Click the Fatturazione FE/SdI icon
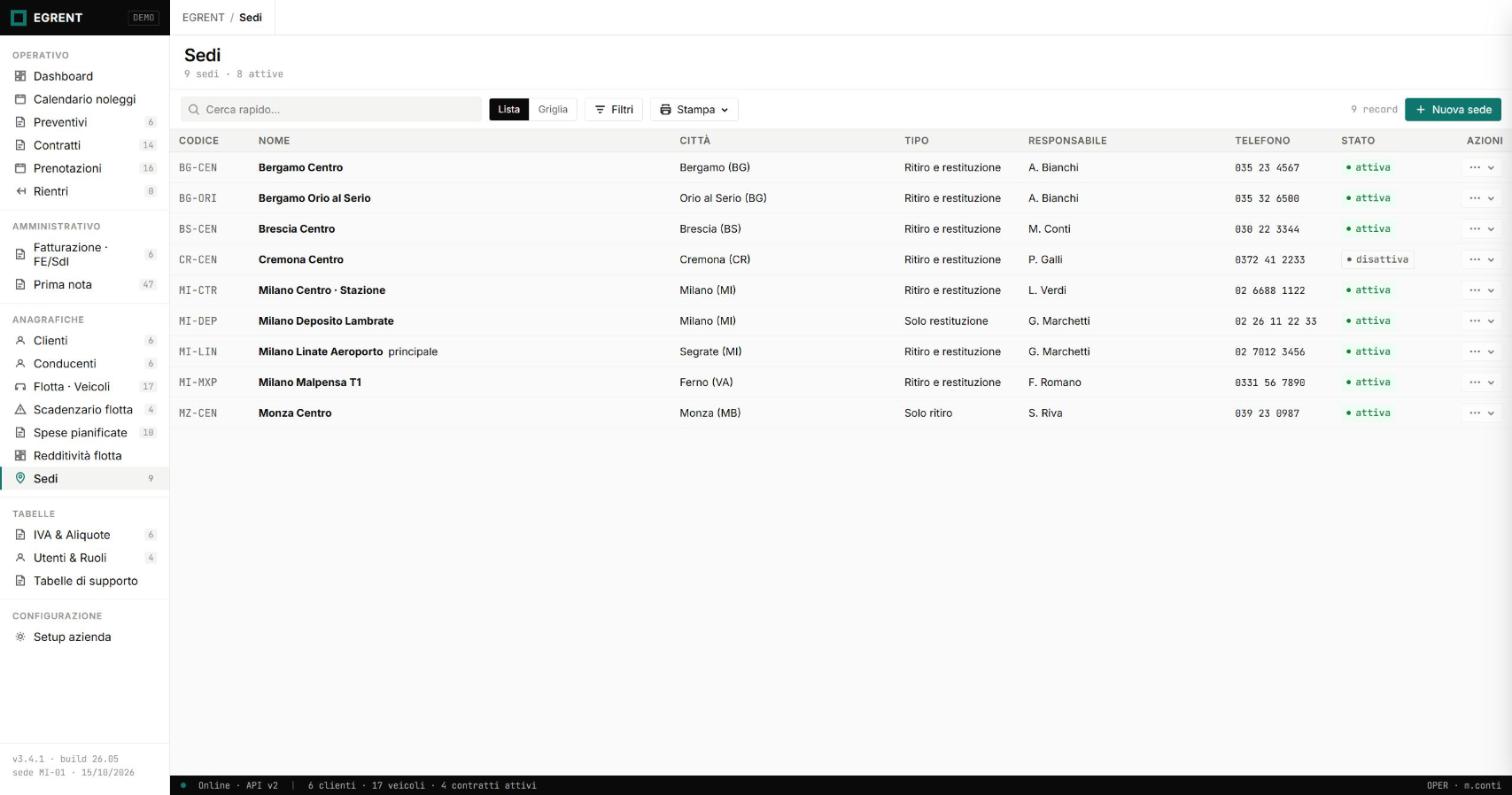 point(20,254)
